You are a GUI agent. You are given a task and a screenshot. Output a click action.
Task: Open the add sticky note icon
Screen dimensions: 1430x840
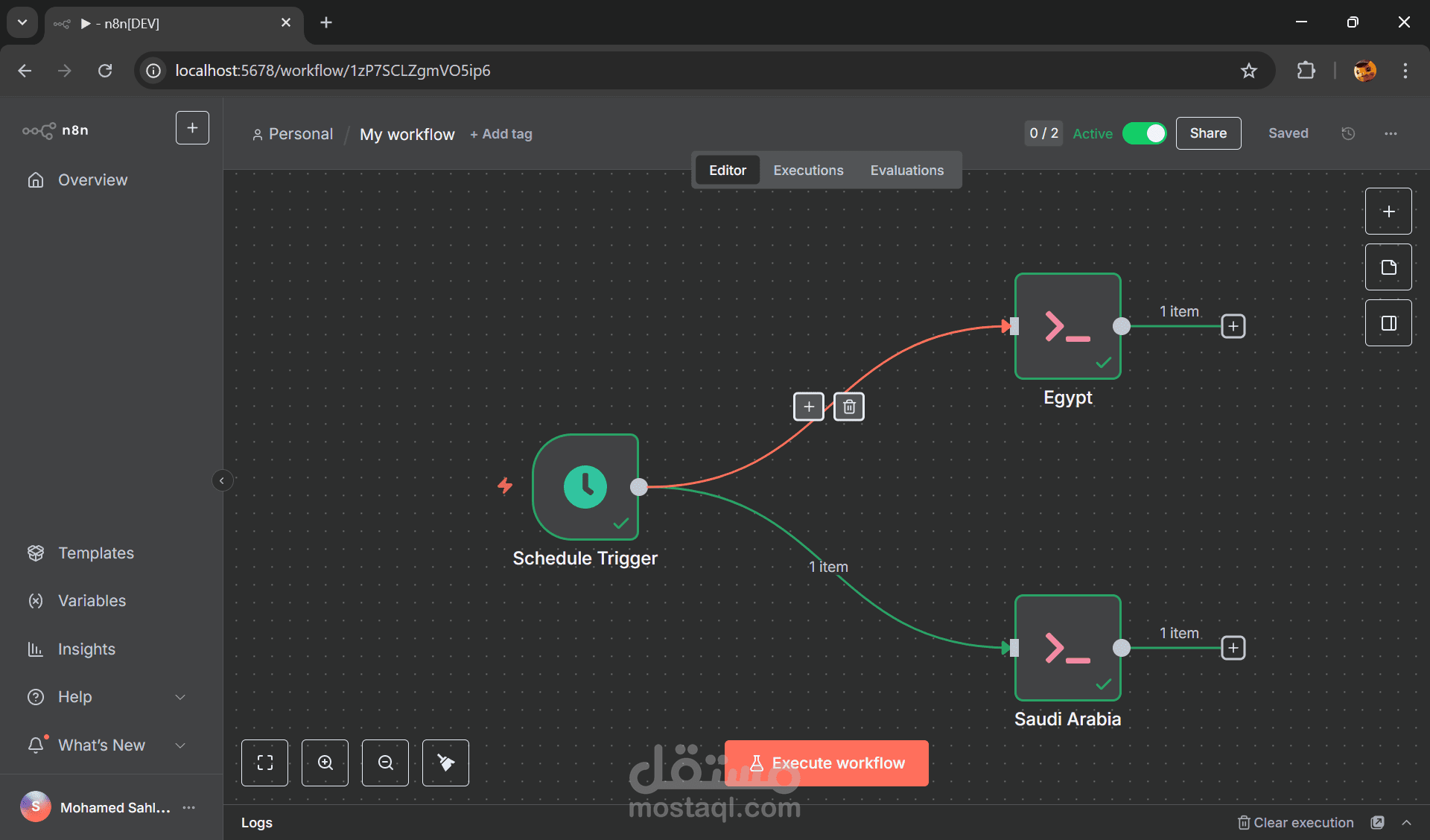coord(1388,267)
